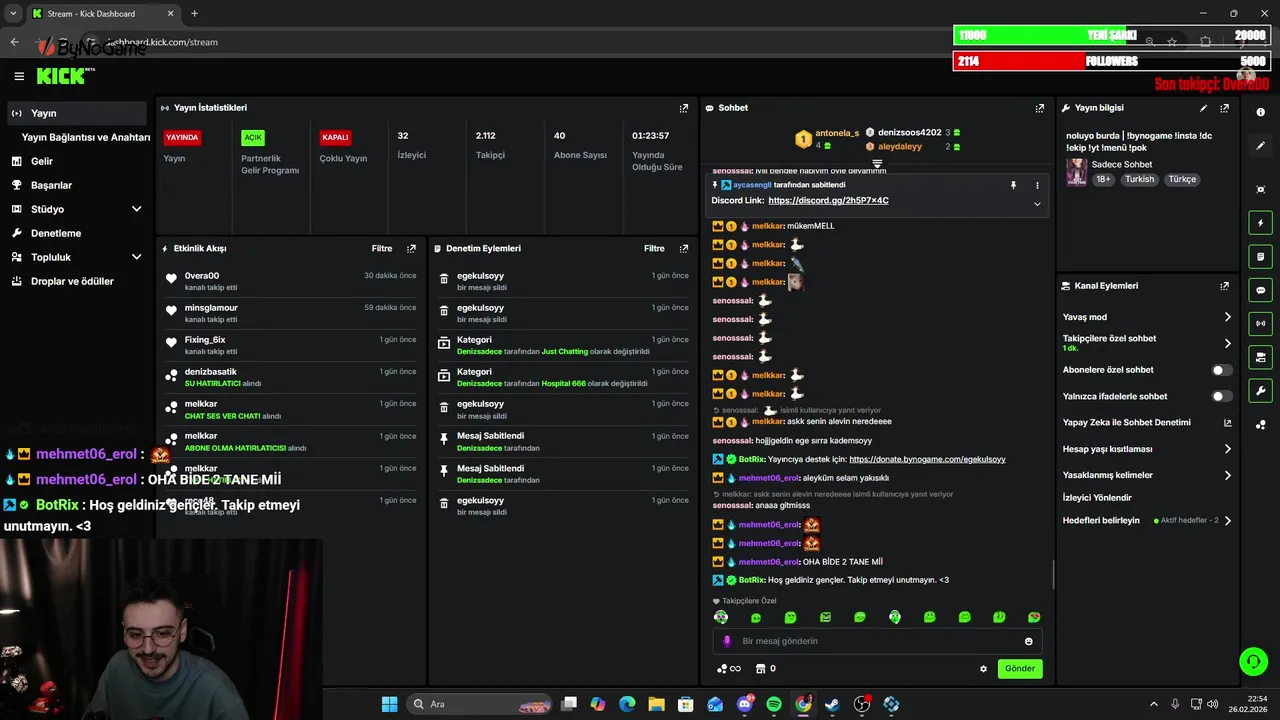Toggle the wrench widget in right sidebar
The height and width of the screenshot is (720, 1280).
pyautogui.click(x=1261, y=390)
